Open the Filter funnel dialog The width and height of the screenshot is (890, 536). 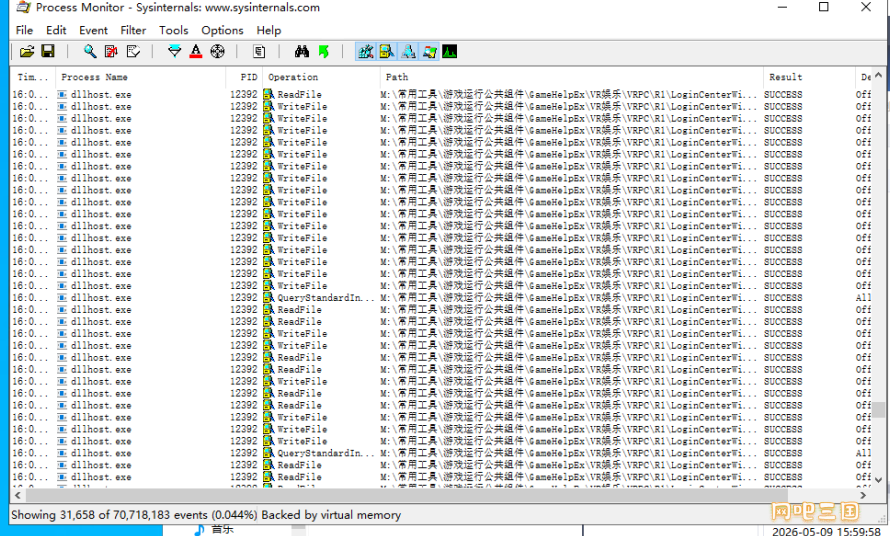tap(174, 52)
